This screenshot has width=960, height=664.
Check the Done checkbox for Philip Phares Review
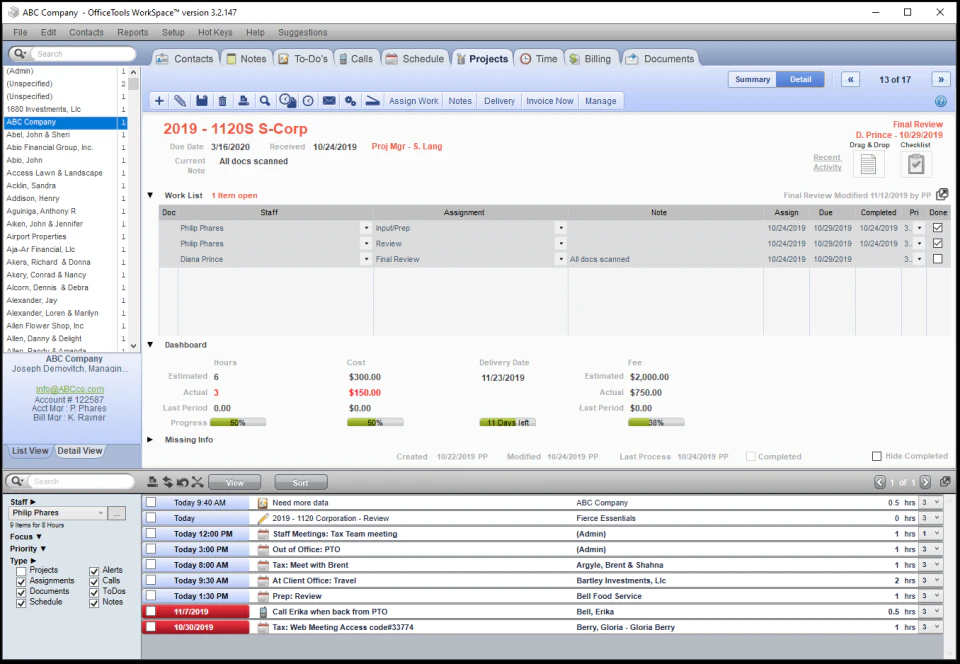936,243
